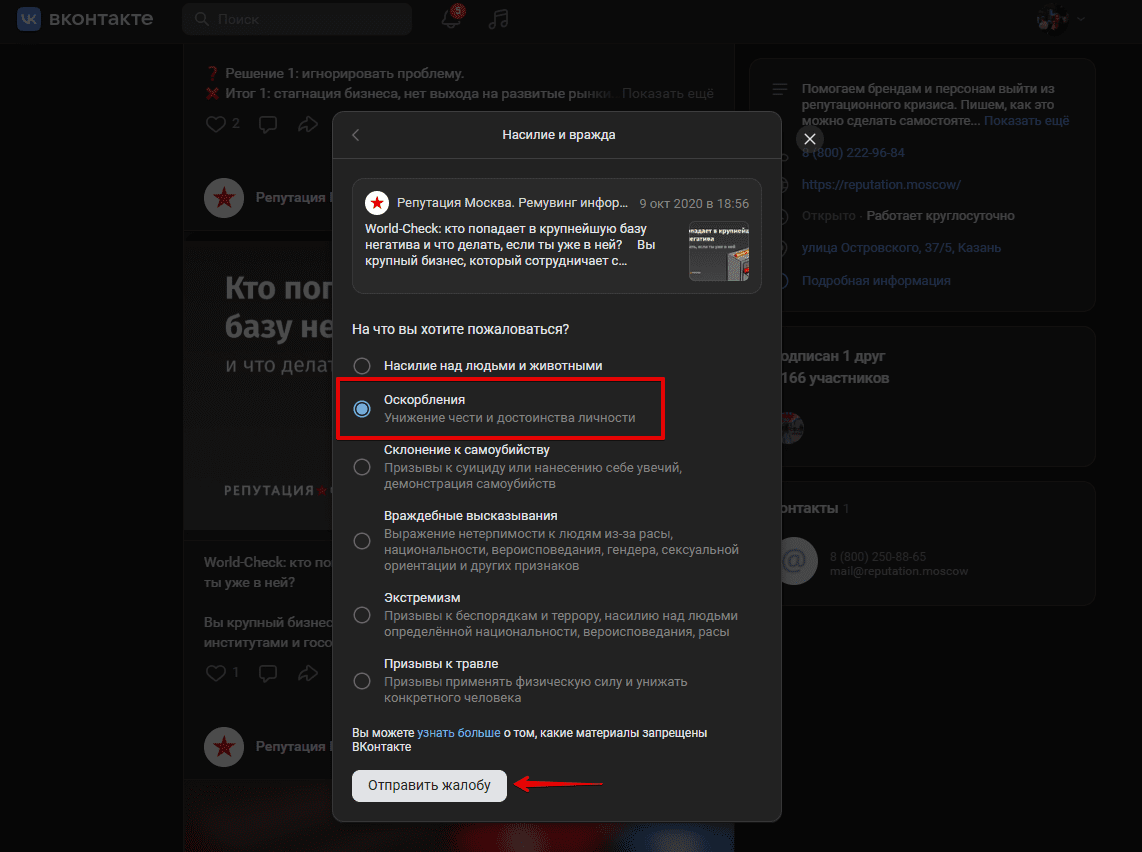
Task: Select the 'Оскорбления' radio button
Action: click(x=362, y=409)
